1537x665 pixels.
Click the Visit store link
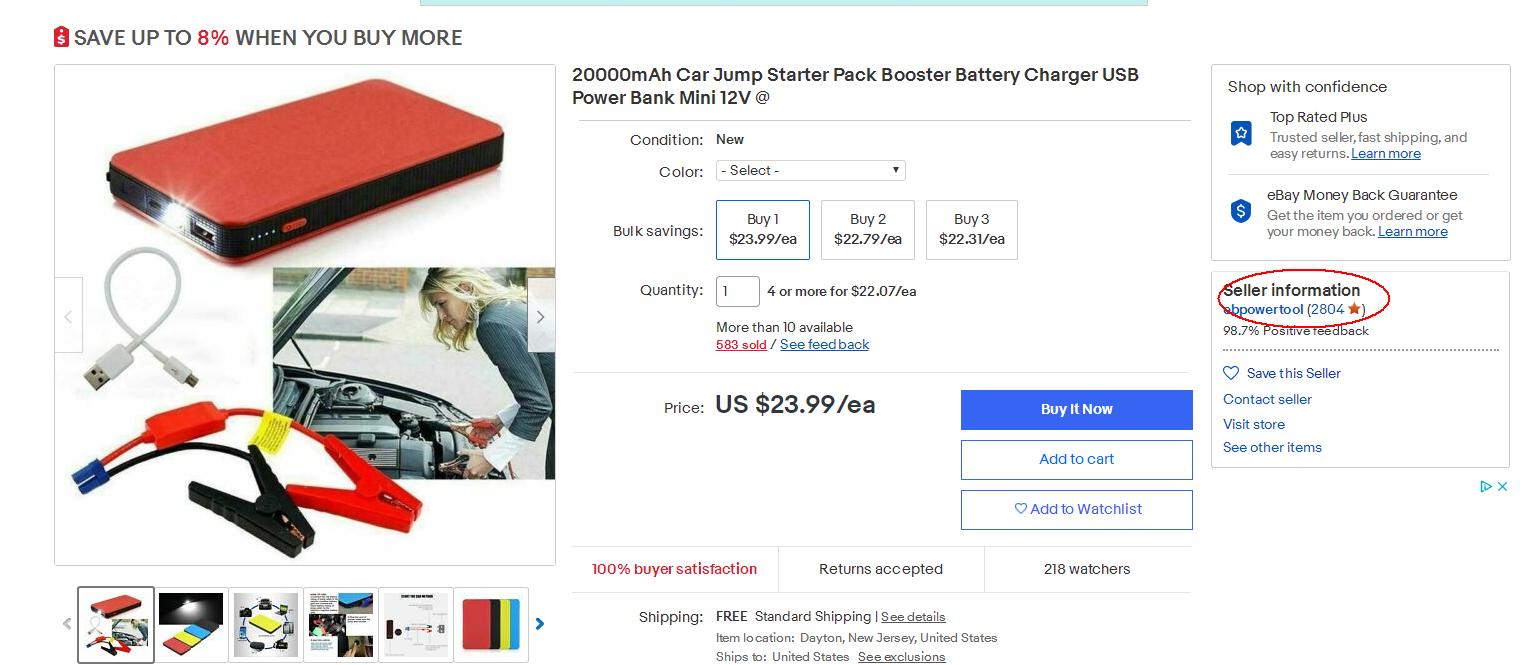pos(1253,424)
